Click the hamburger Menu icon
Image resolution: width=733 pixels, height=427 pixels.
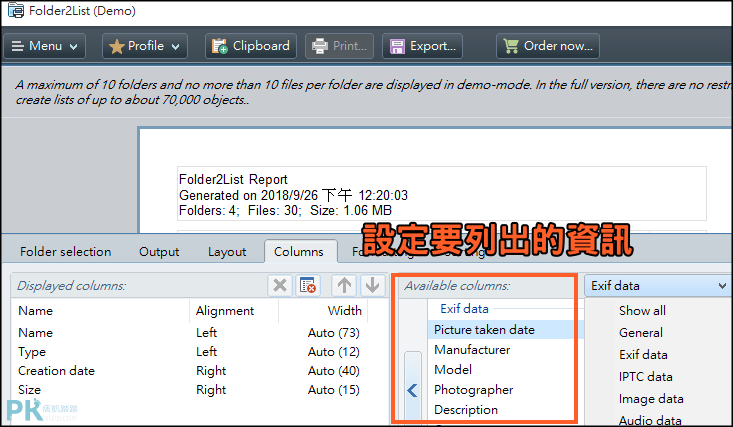pos(17,46)
